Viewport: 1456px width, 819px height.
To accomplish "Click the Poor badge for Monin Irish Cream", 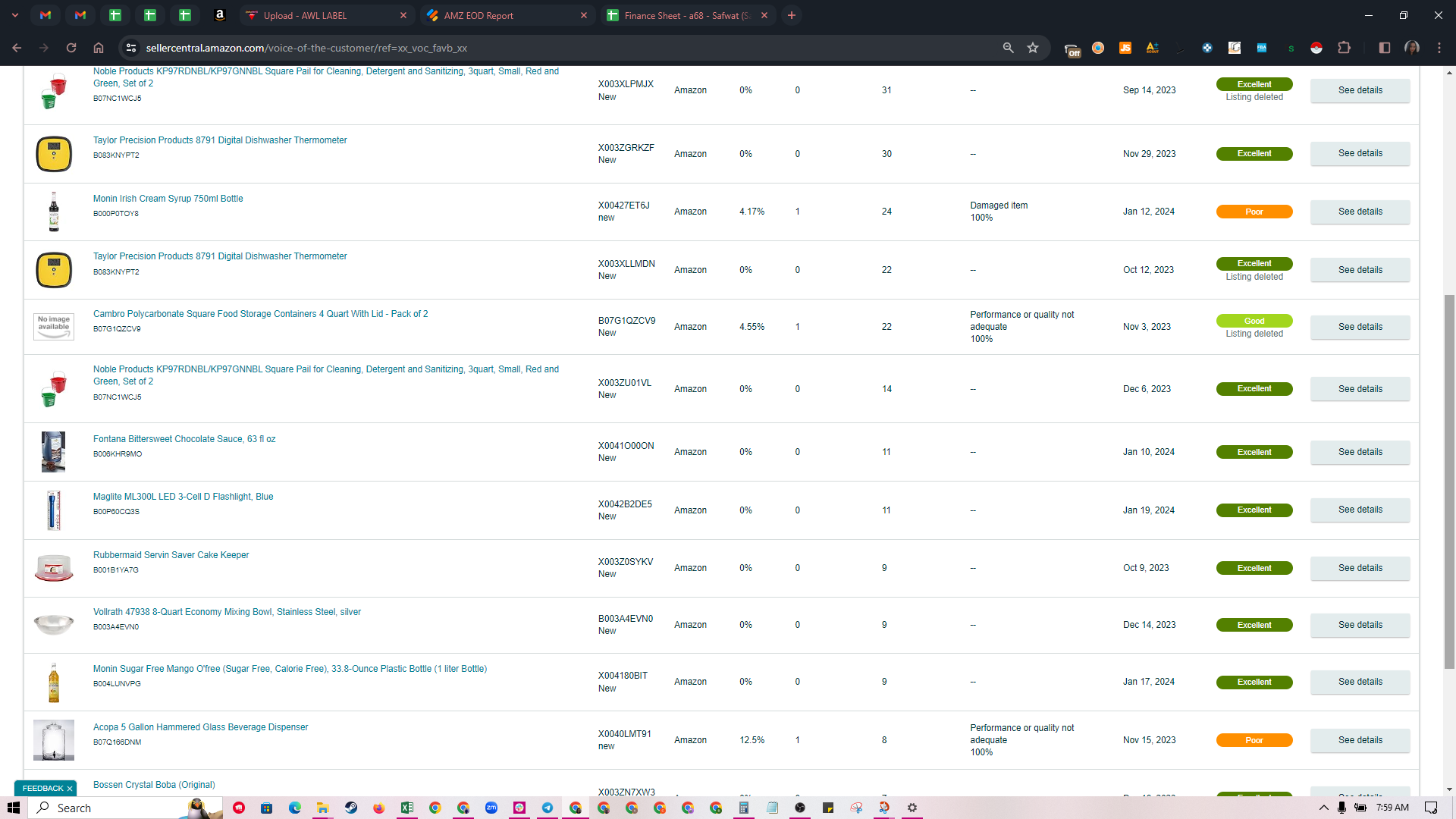I will (x=1254, y=212).
